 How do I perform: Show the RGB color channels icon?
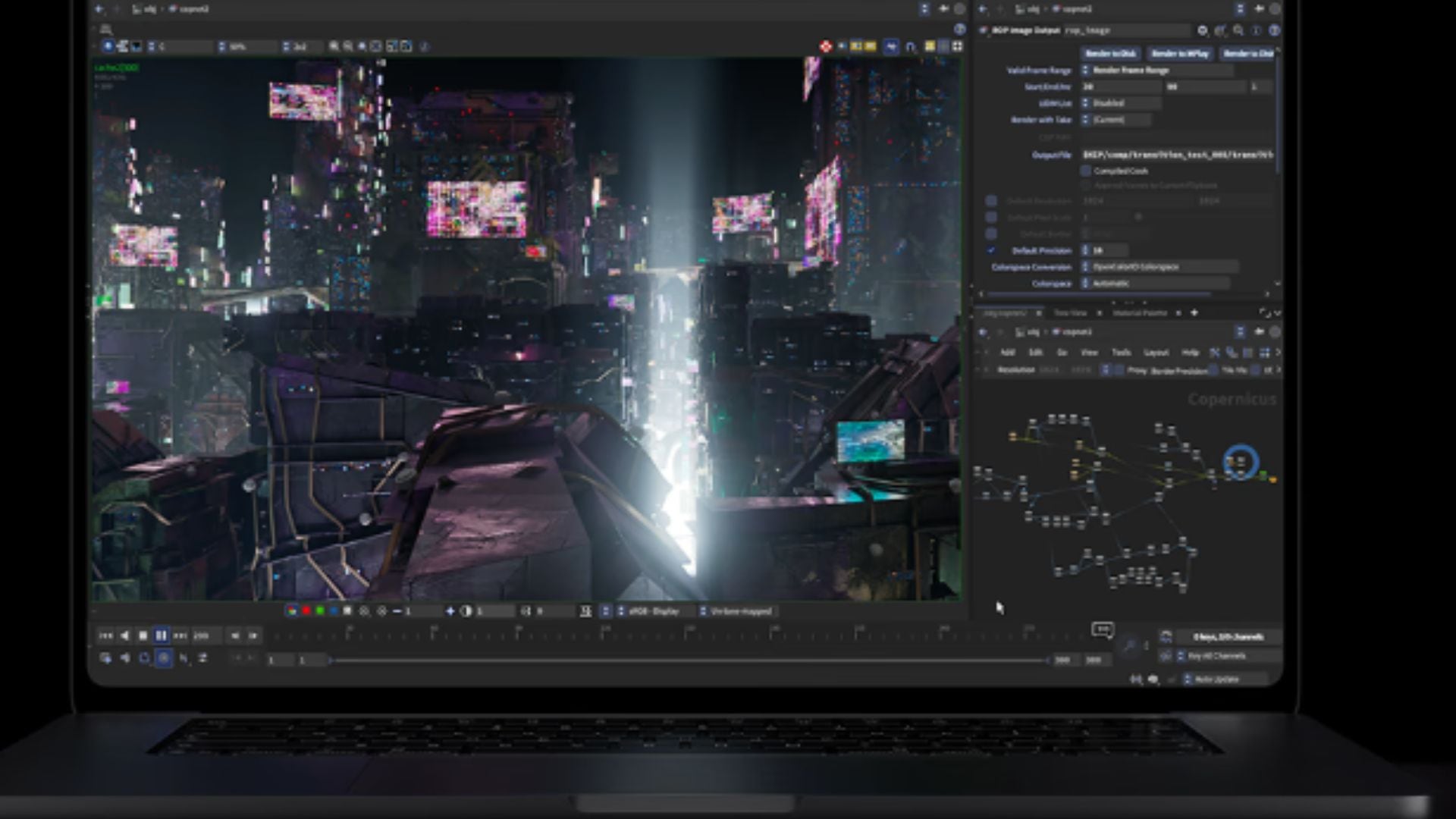293,611
